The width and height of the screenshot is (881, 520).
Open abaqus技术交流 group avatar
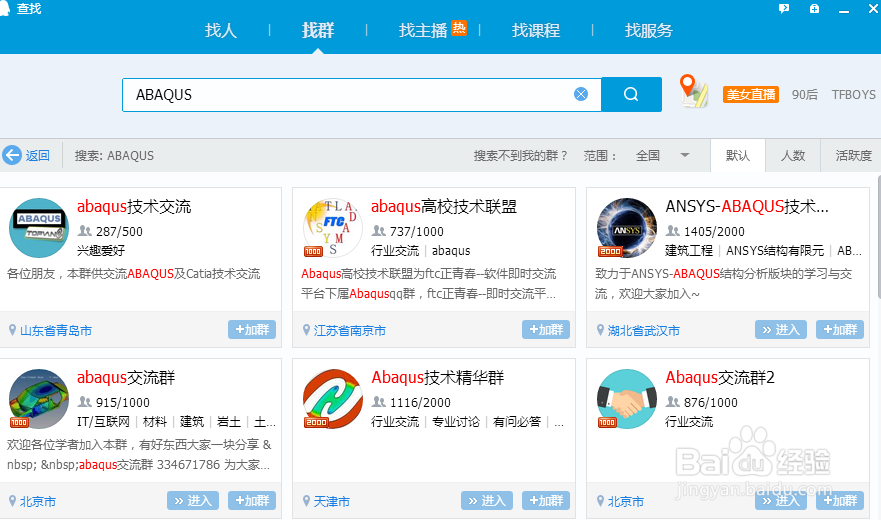click(x=39, y=228)
